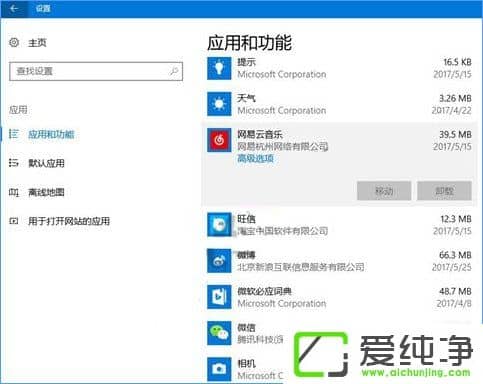Click the 天气 sun app icon
483x384 pixels.
coord(219,104)
